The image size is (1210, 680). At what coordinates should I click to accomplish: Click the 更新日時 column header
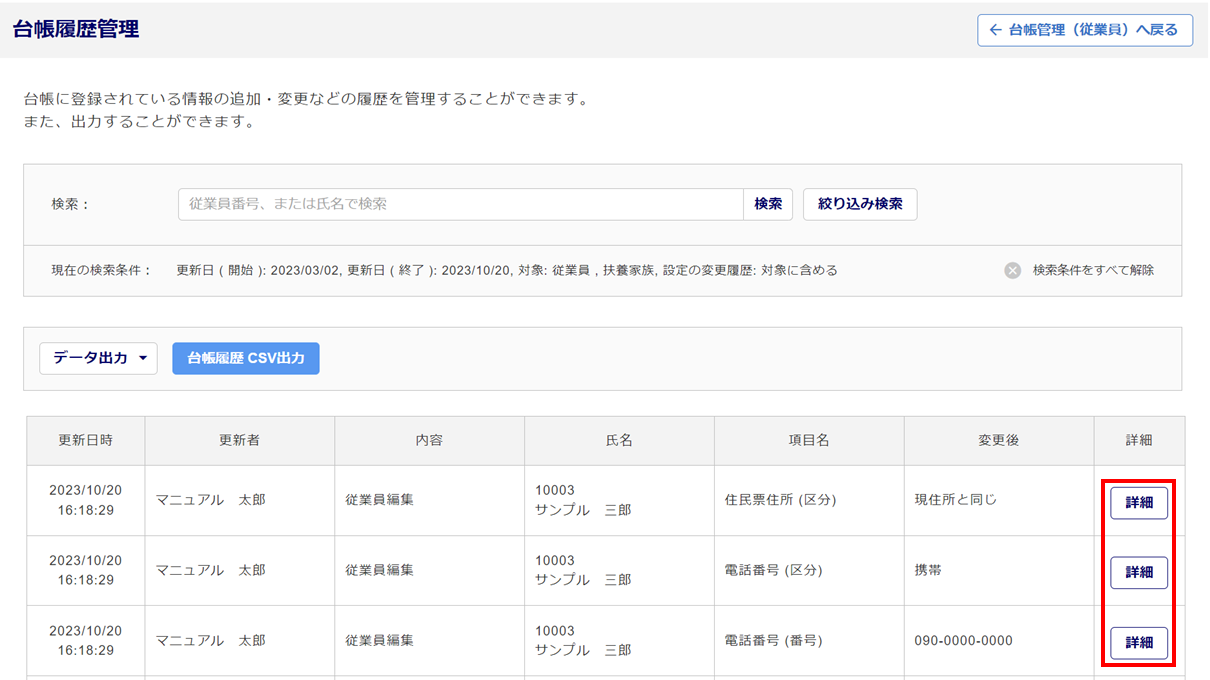coord(85,440)
